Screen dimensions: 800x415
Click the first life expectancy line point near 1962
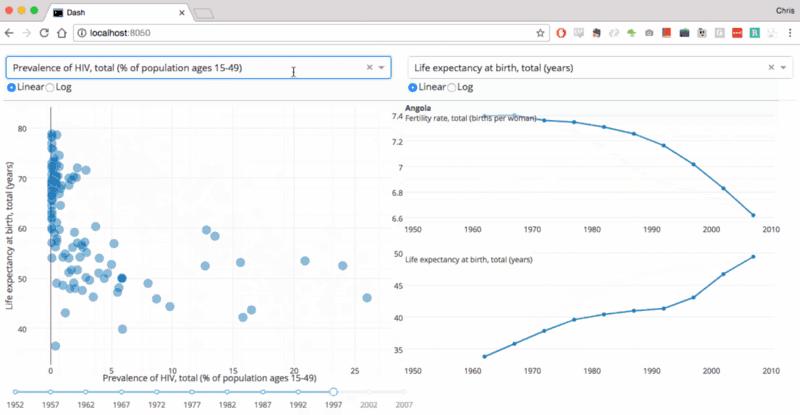(x=484, y=356)
